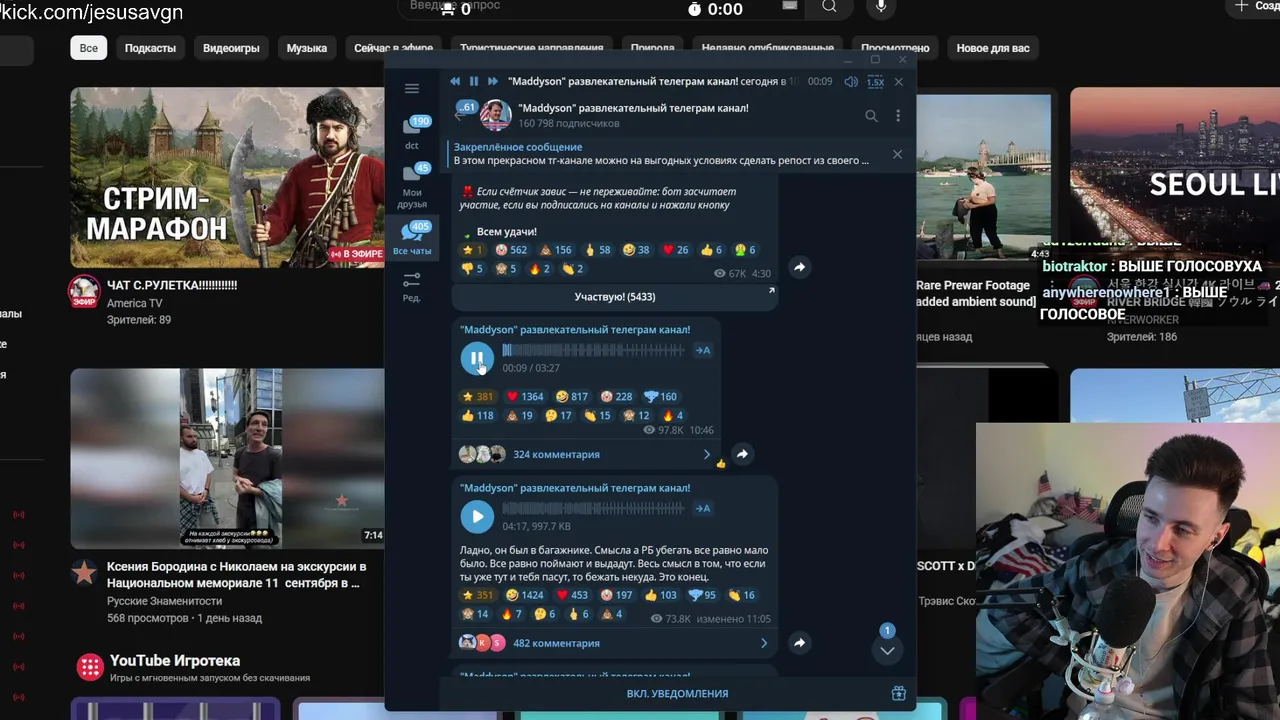Image resolution: width=1280 pixels, height=720 pixels.
Task: Open the Мои друзья chat folder
Action: (412, 185)
